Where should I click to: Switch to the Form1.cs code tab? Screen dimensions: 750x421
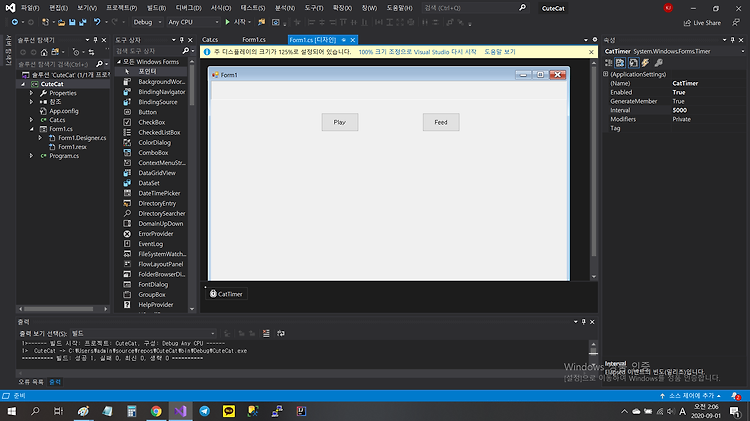click(x=254, y=40)
